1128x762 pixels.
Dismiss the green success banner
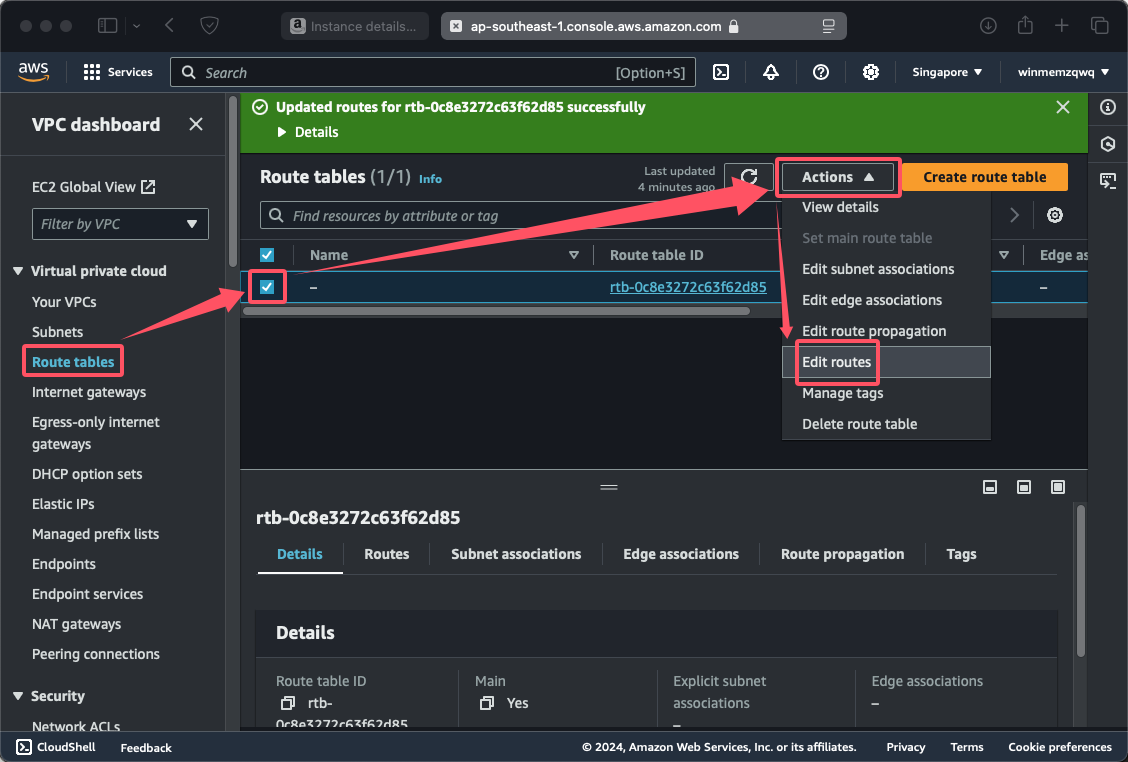[1063, 107]
